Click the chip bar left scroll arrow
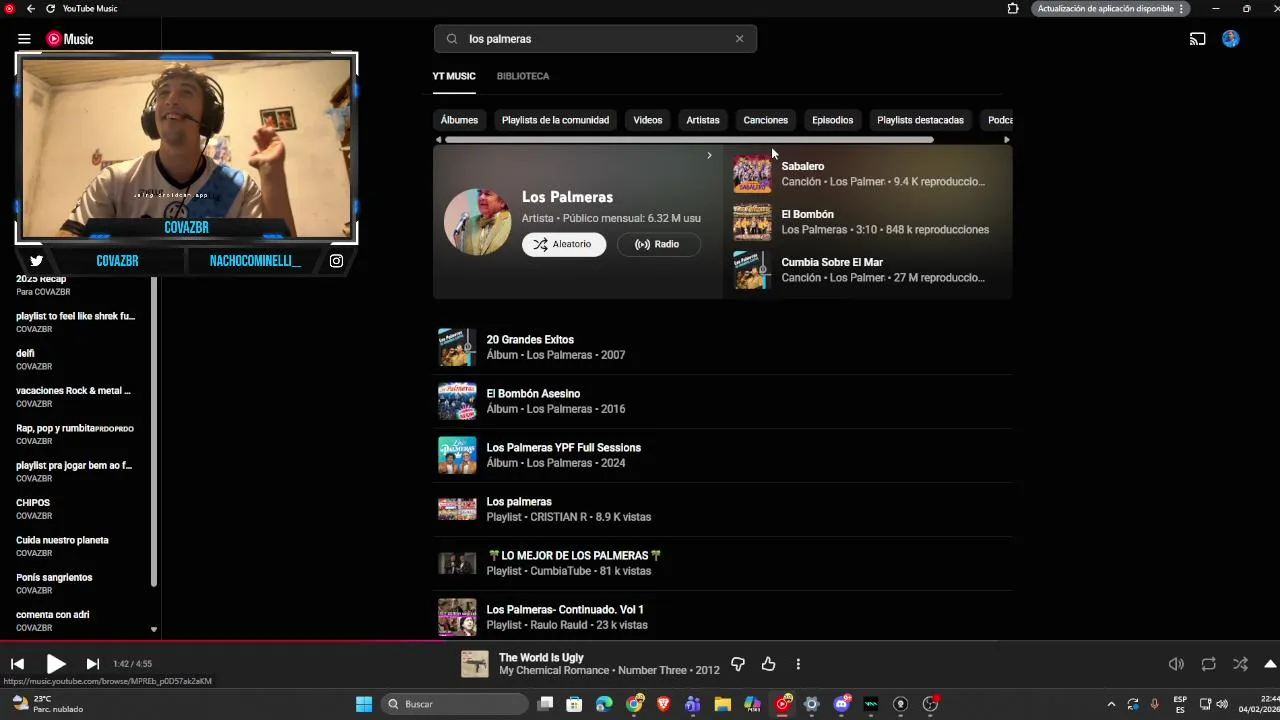Image resolution: width=1280 pixels, height=720 pixels. (x=438, y=140)
